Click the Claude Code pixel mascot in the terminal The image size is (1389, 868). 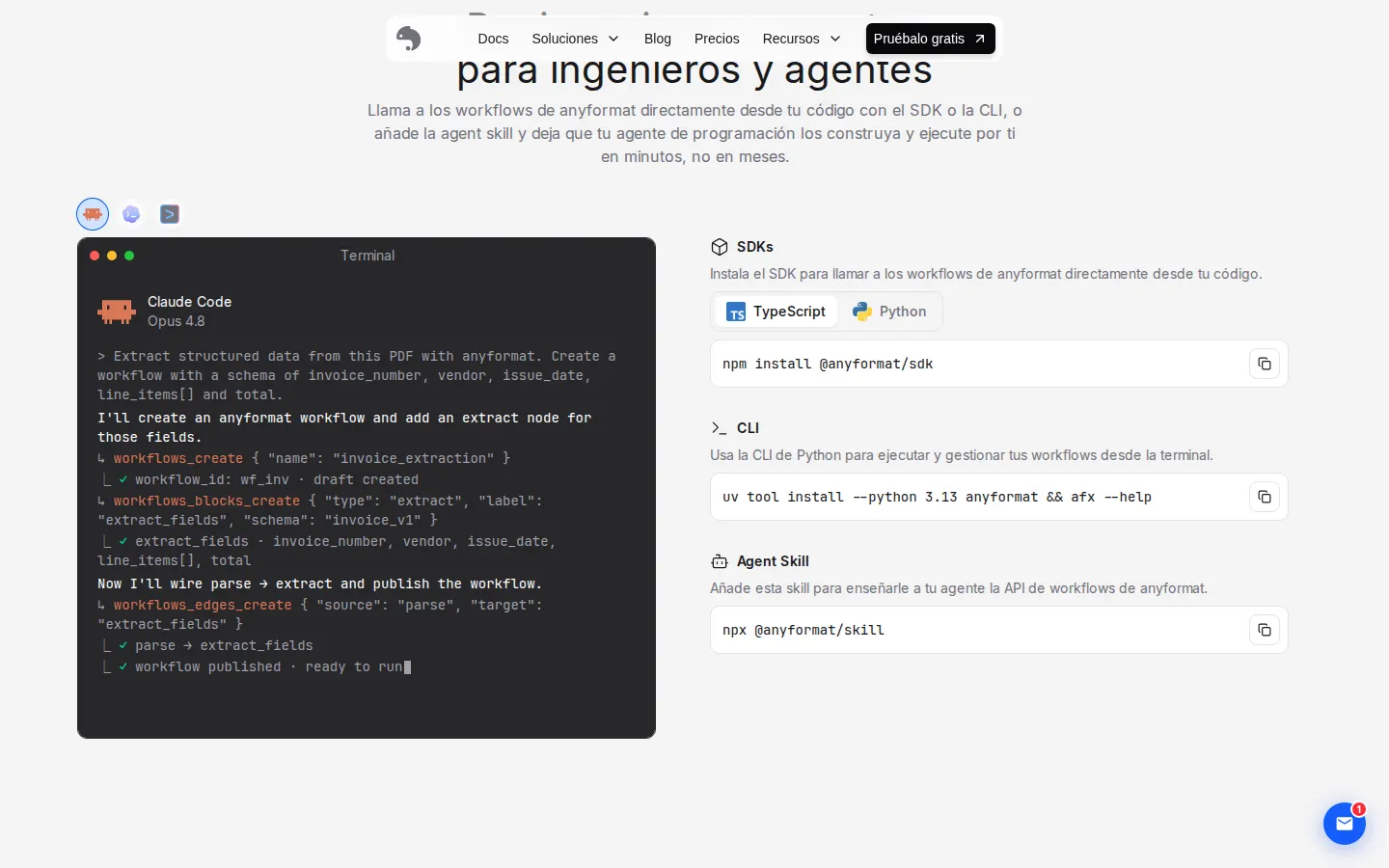[x=117, y=311]
